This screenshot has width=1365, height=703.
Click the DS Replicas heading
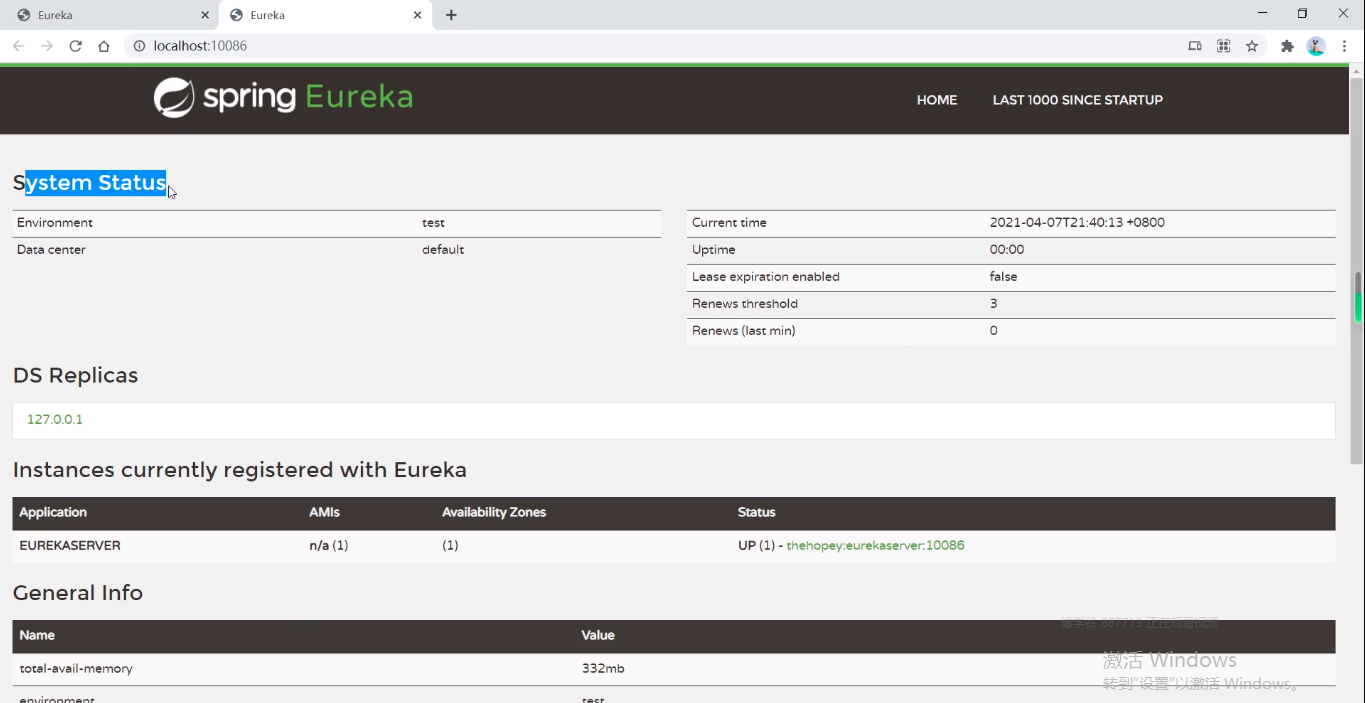pyautogui.click(x=75, y=376)
